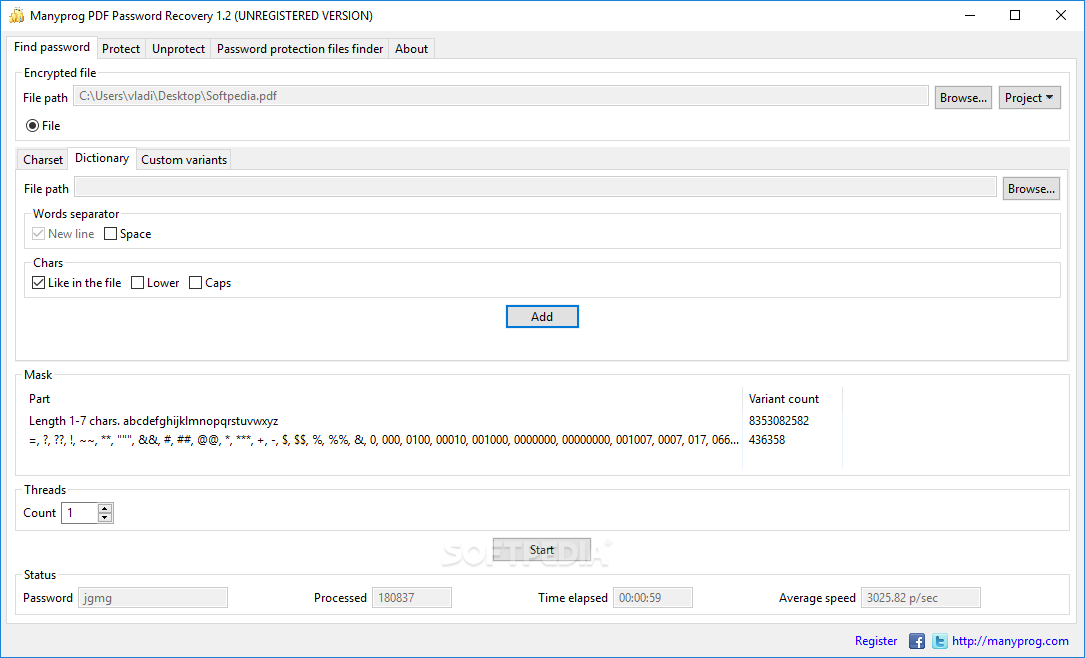The width and height of the screenshot is (1085, 658).
Task: Open Password protection files finder tab
Action: point(300,48)
